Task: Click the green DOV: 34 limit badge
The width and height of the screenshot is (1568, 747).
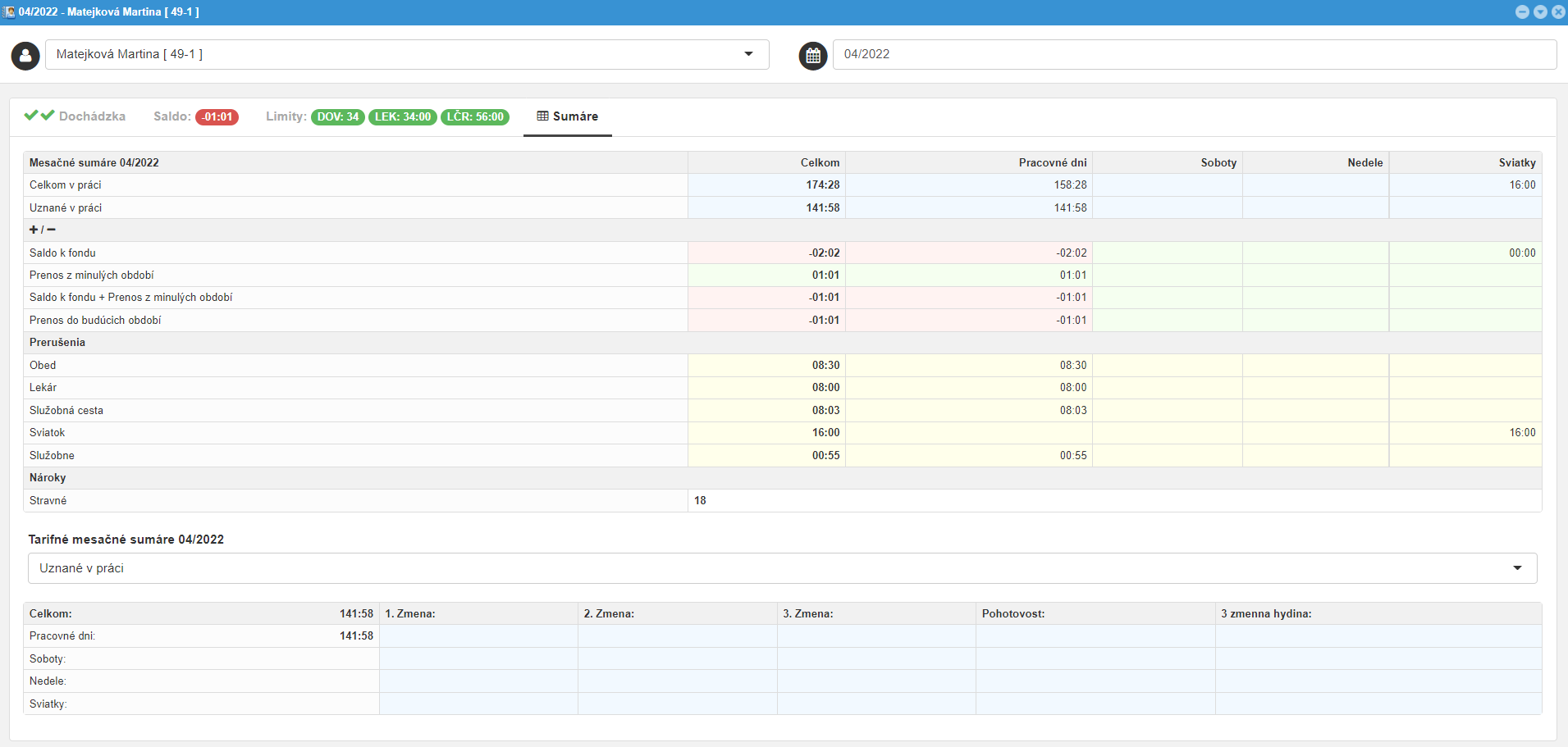Action: 338,117
